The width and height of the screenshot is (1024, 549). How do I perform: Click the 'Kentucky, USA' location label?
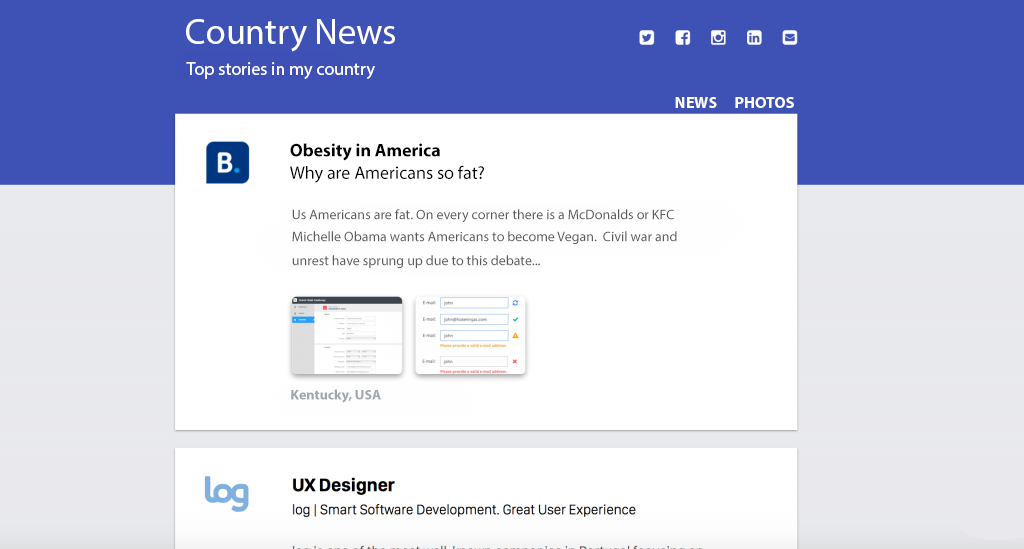(335, 395)
